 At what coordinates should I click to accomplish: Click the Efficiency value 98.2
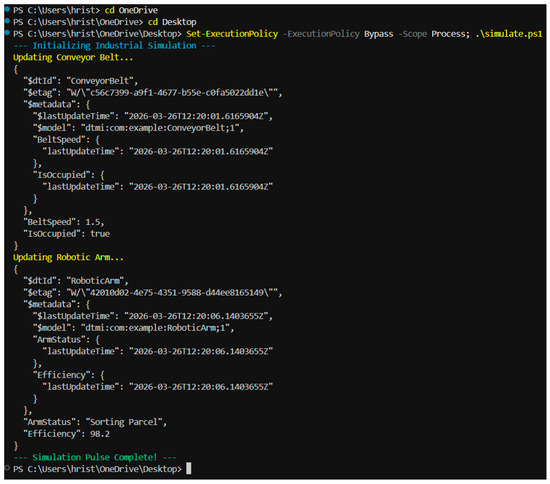point(100,433)
